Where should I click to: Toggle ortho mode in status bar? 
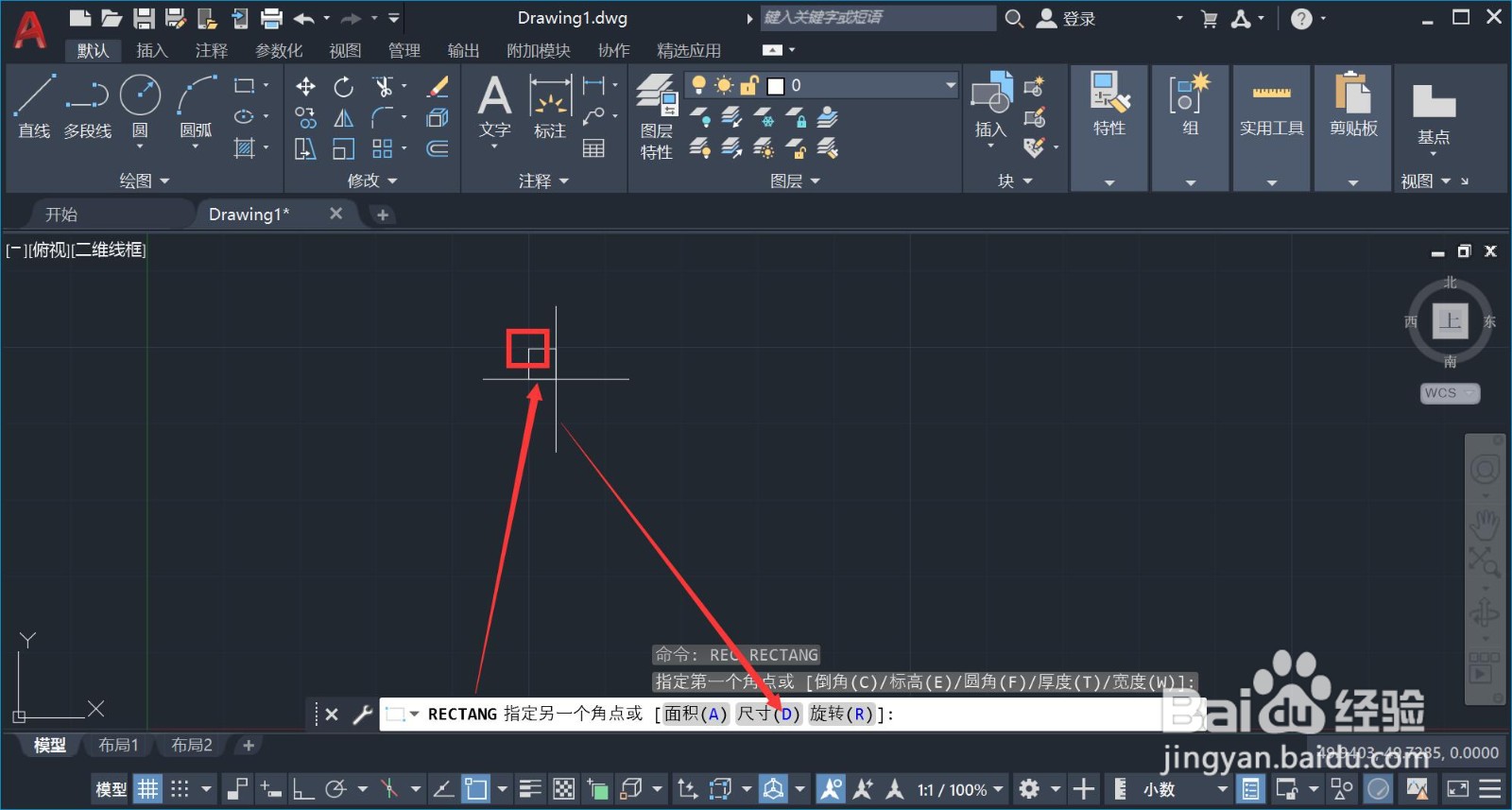(303, 788)
